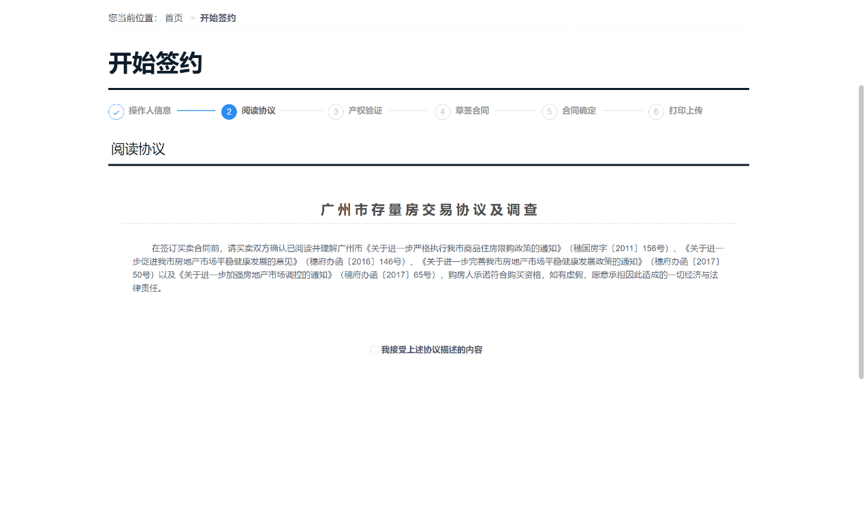Click the agreement paragraph starting 在签订买卖合同前

(428, 268)
